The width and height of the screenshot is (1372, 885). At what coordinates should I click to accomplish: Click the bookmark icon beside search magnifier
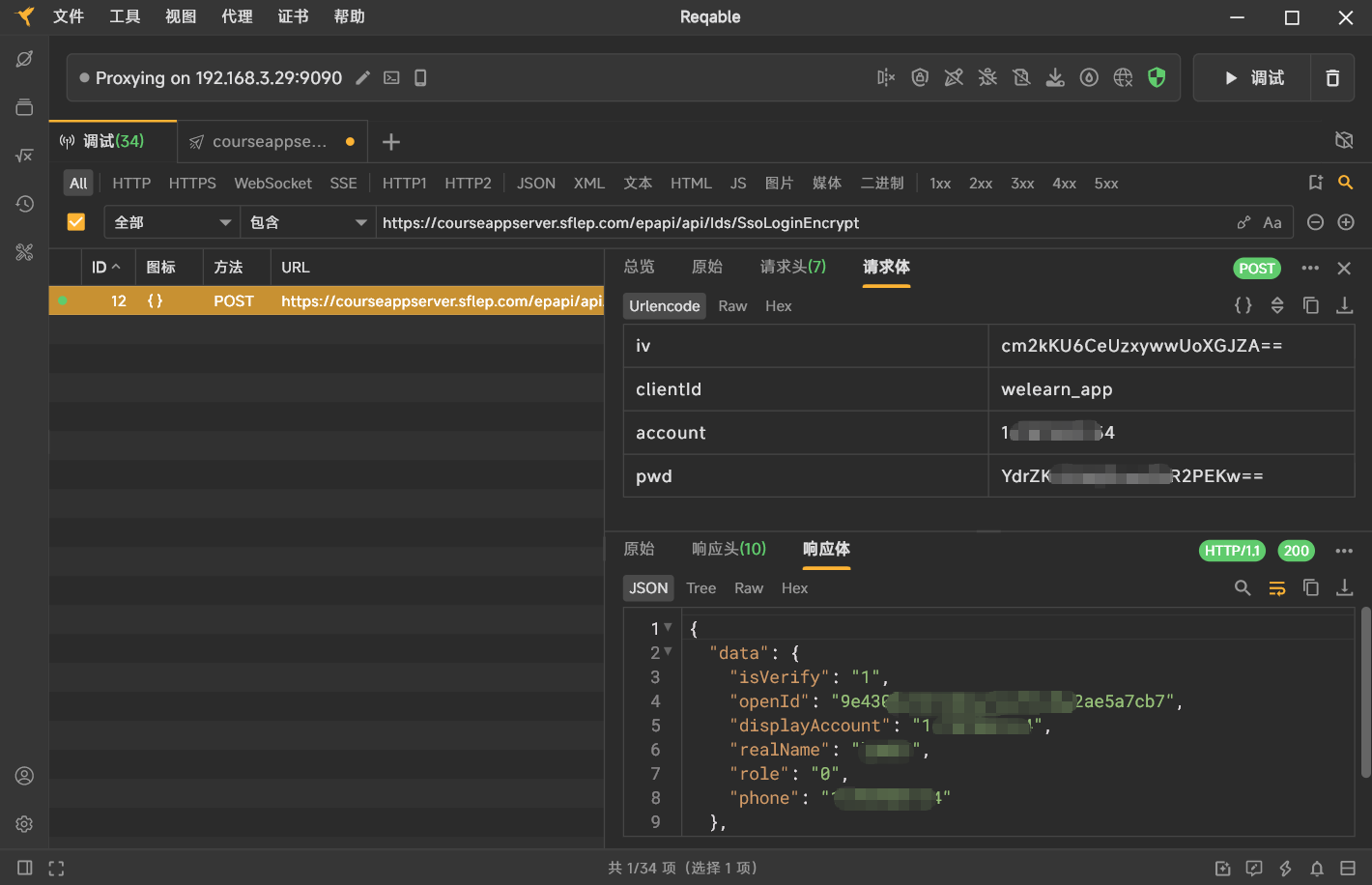point(1315,183)
